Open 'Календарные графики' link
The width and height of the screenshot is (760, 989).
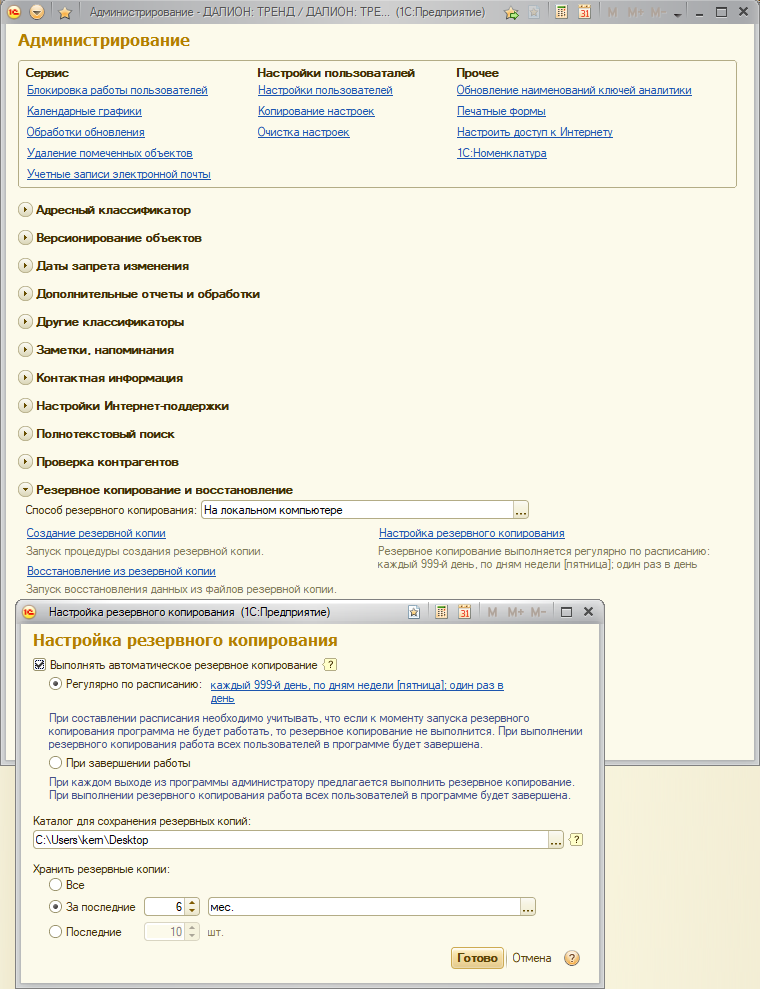(x=84, y=111)
